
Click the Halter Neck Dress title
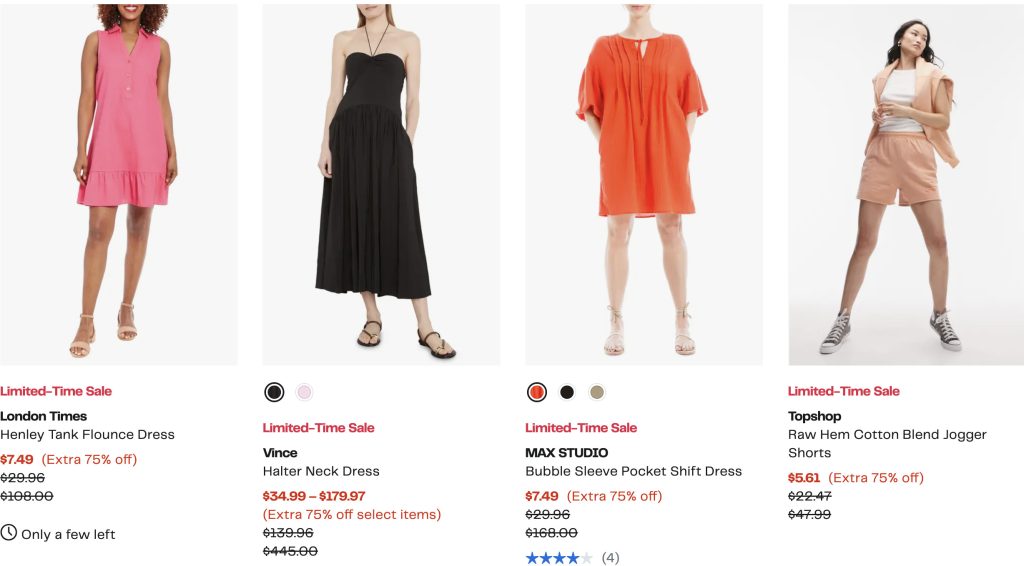point(321,471)
